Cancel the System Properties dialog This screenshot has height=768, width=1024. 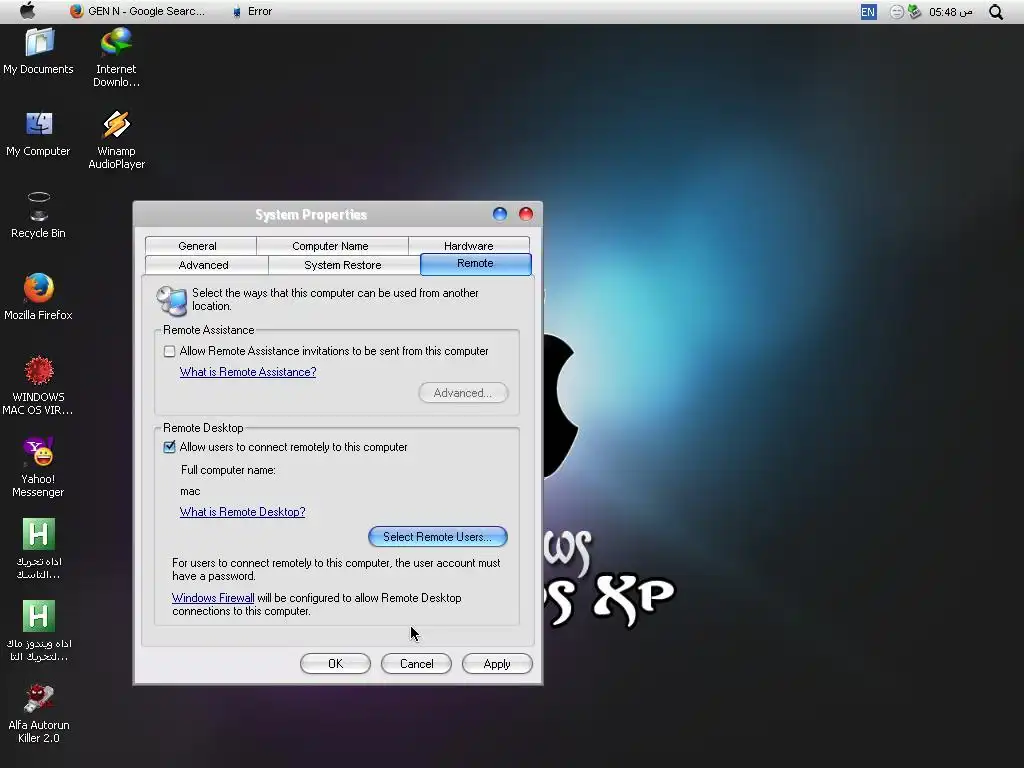[x=416, y=664]
